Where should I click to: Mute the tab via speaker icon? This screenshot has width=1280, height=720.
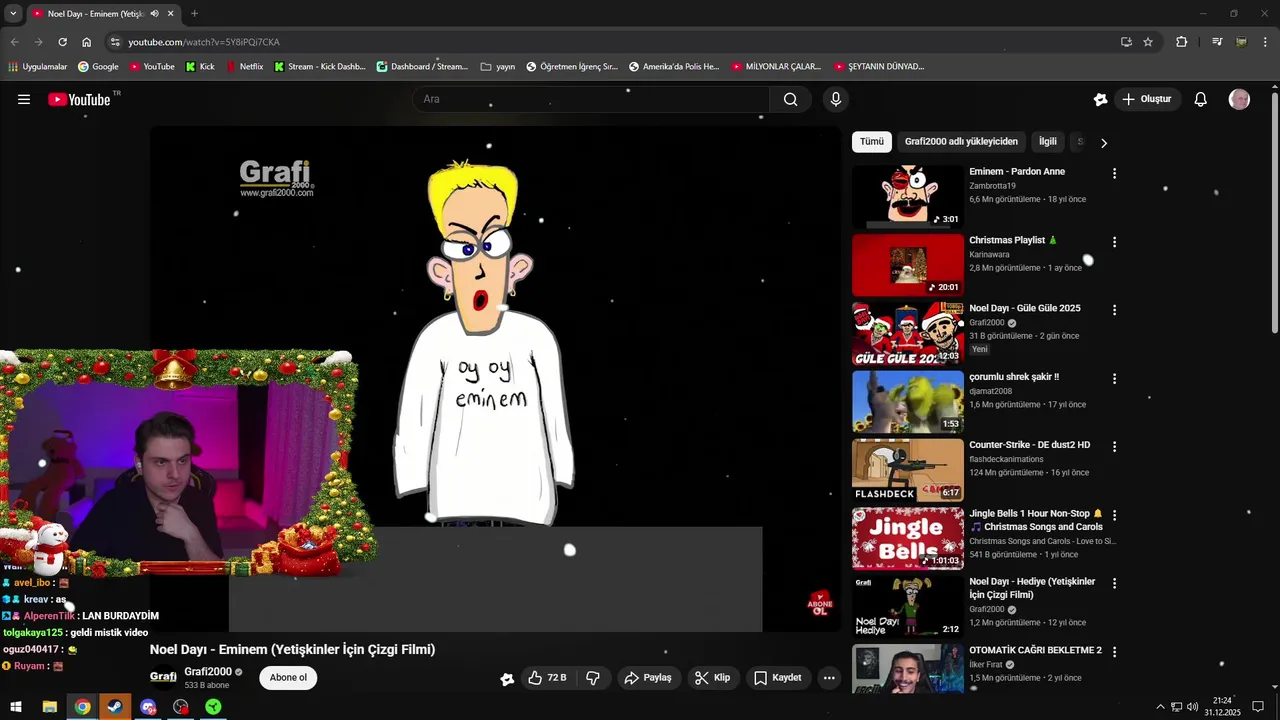point(154,14)
